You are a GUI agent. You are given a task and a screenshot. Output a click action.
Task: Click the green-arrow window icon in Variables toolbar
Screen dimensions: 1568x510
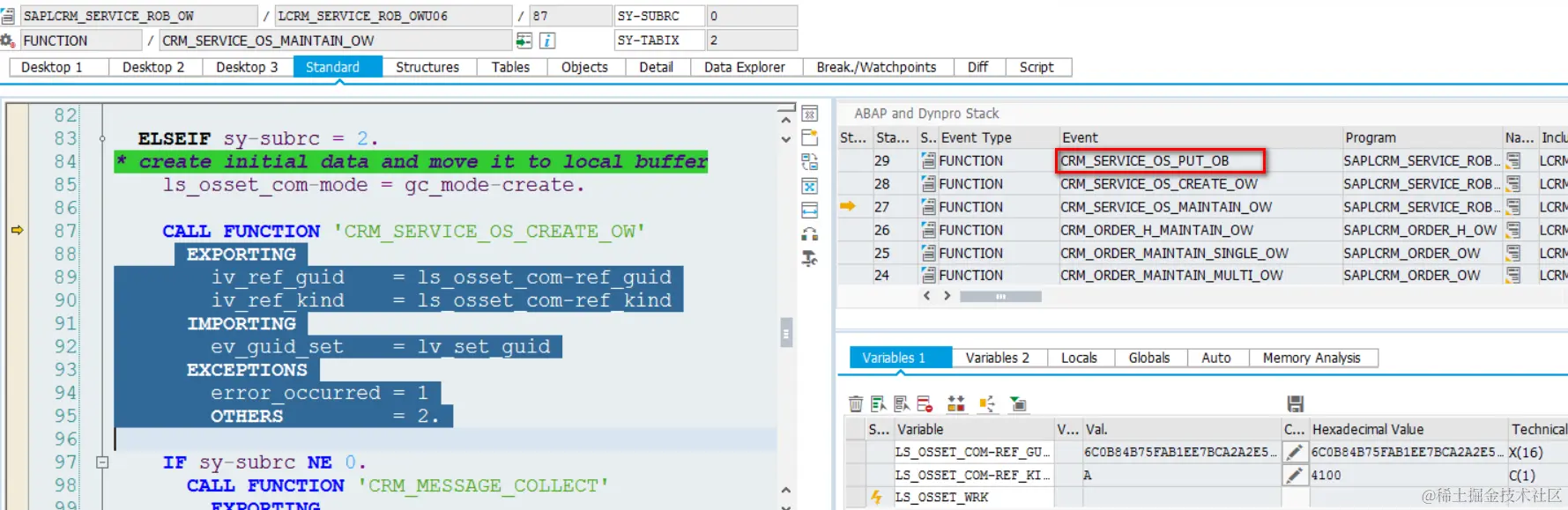point(1018,403)
